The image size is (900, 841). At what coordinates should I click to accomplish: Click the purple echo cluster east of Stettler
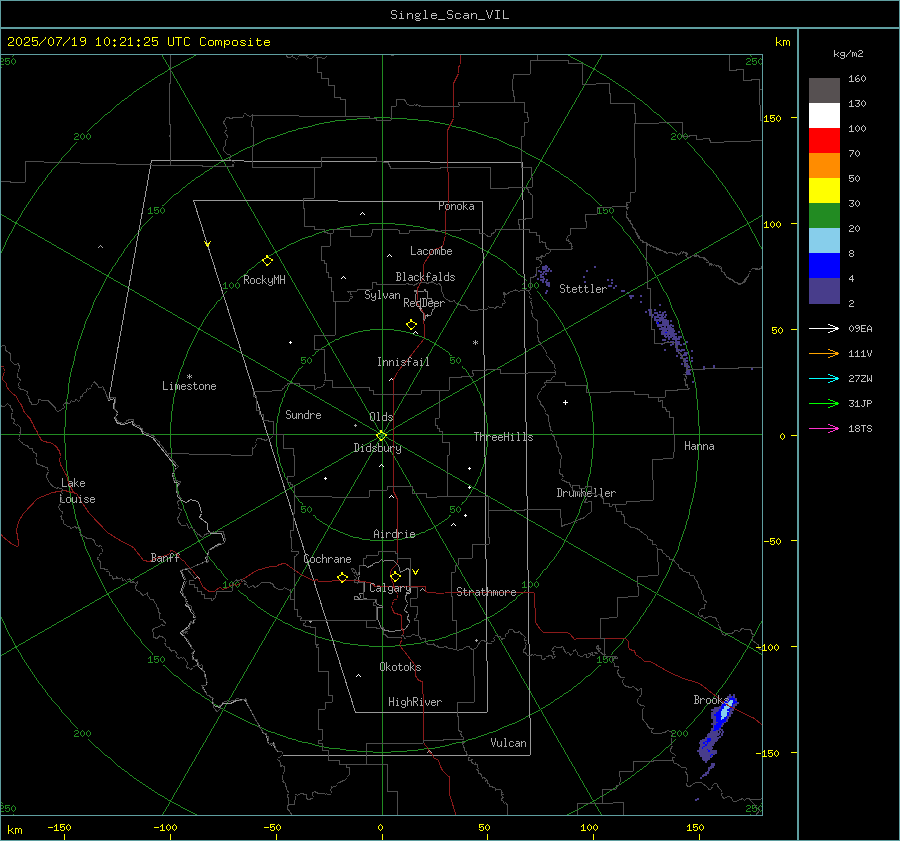(x=670, y=340)
